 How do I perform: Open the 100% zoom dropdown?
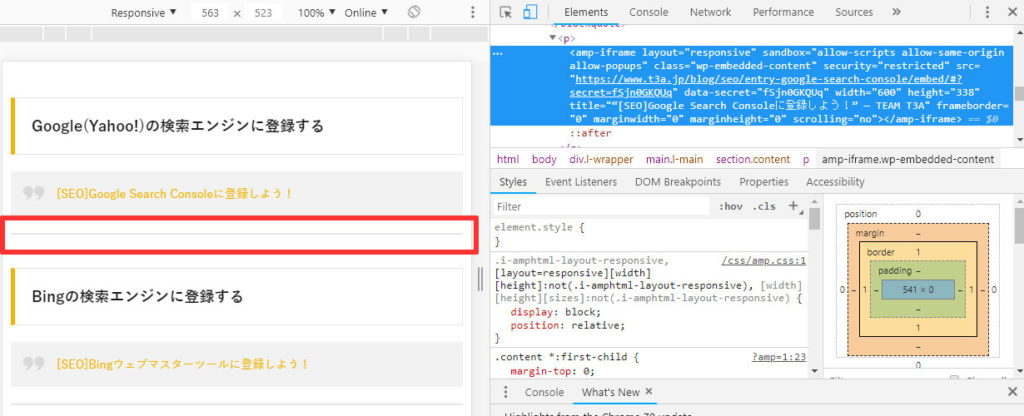coord(318,13)
